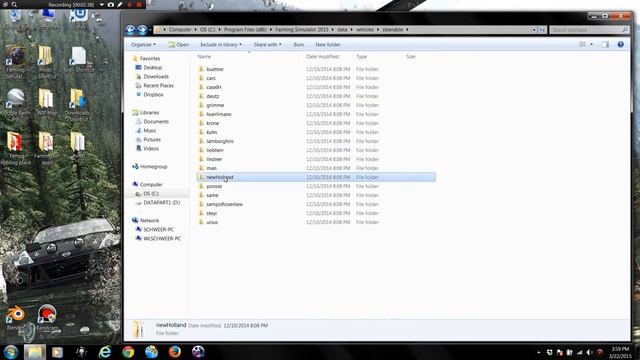The image size is (640, 360).
Task: Open the view options dropdown arrow
Action: click(x=591, y=44)
